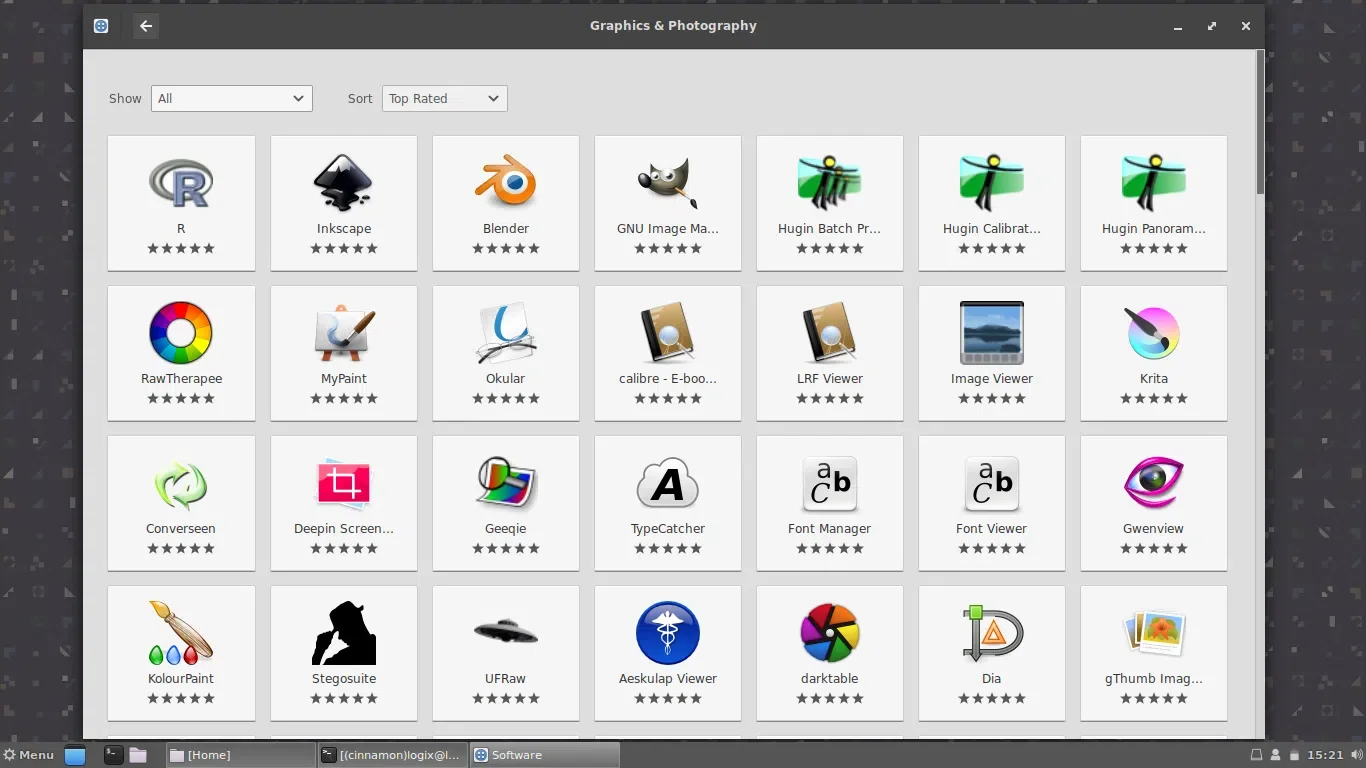1366x768 pixels.
Task: Open the Gwenview app tile
Action: pyautogui.click(x=1154, y=503)
